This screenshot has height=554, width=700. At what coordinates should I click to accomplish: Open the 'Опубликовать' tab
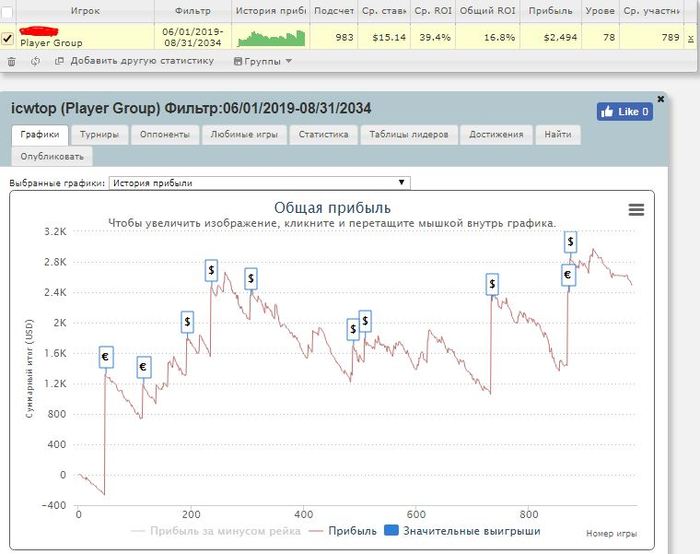click(x=52, y=157)
